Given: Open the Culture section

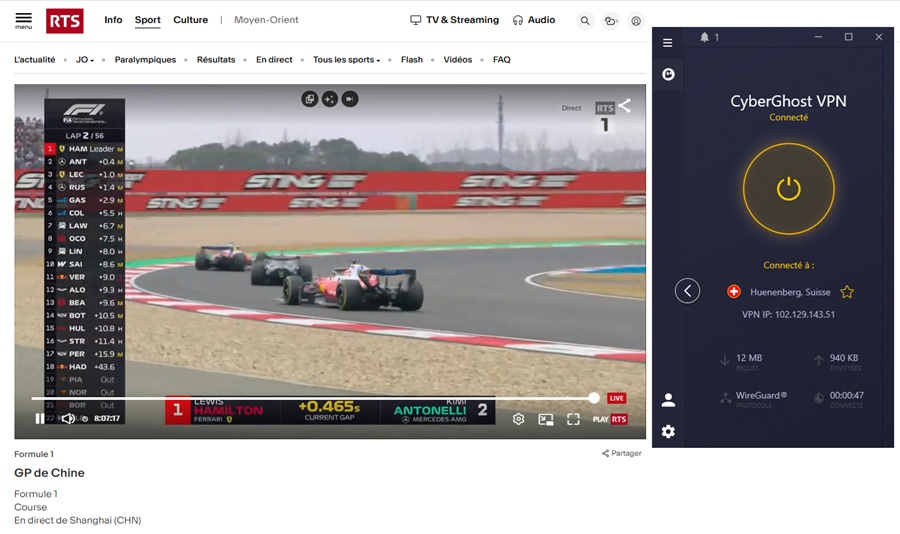Looking at the screenshot, I should click(191, 20).
